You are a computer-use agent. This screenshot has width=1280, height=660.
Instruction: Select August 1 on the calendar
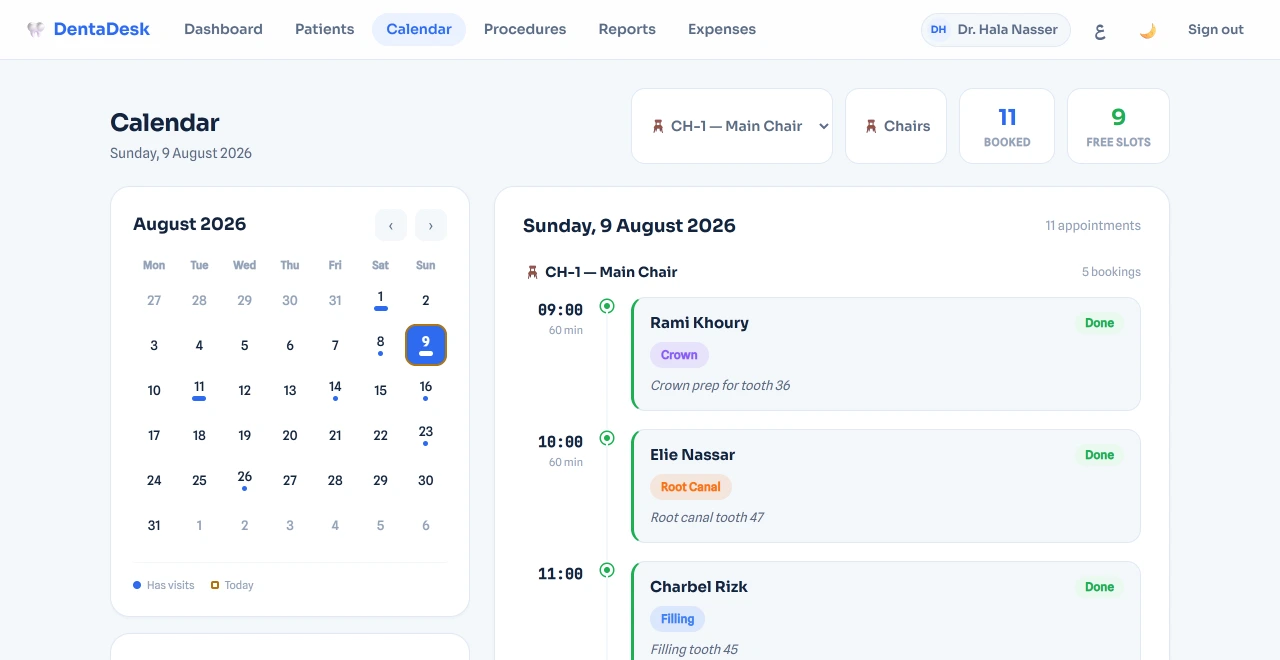[x=380, y=300]
